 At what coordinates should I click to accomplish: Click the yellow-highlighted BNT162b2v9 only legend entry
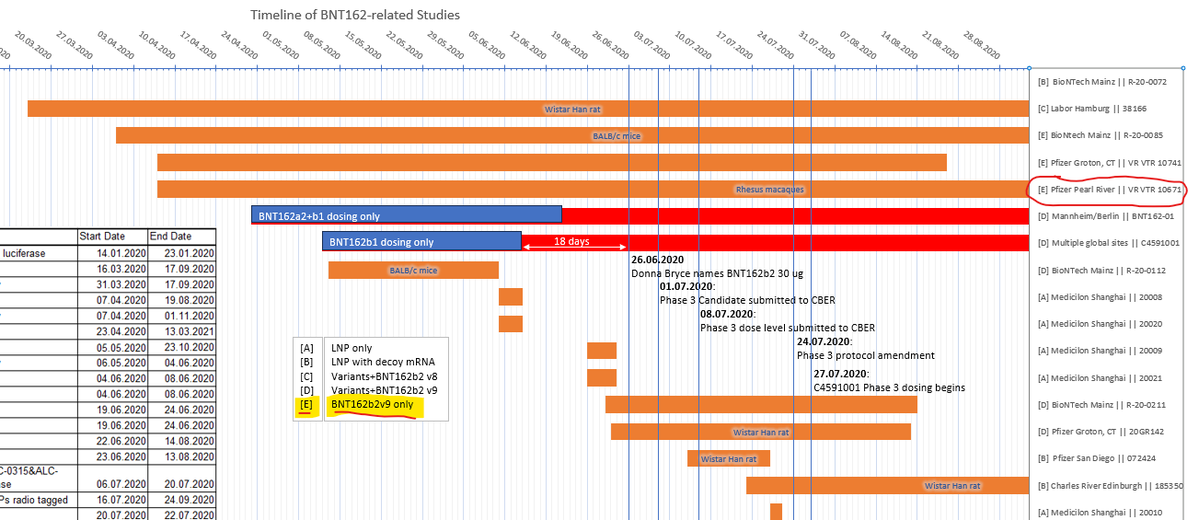point(377,406)
